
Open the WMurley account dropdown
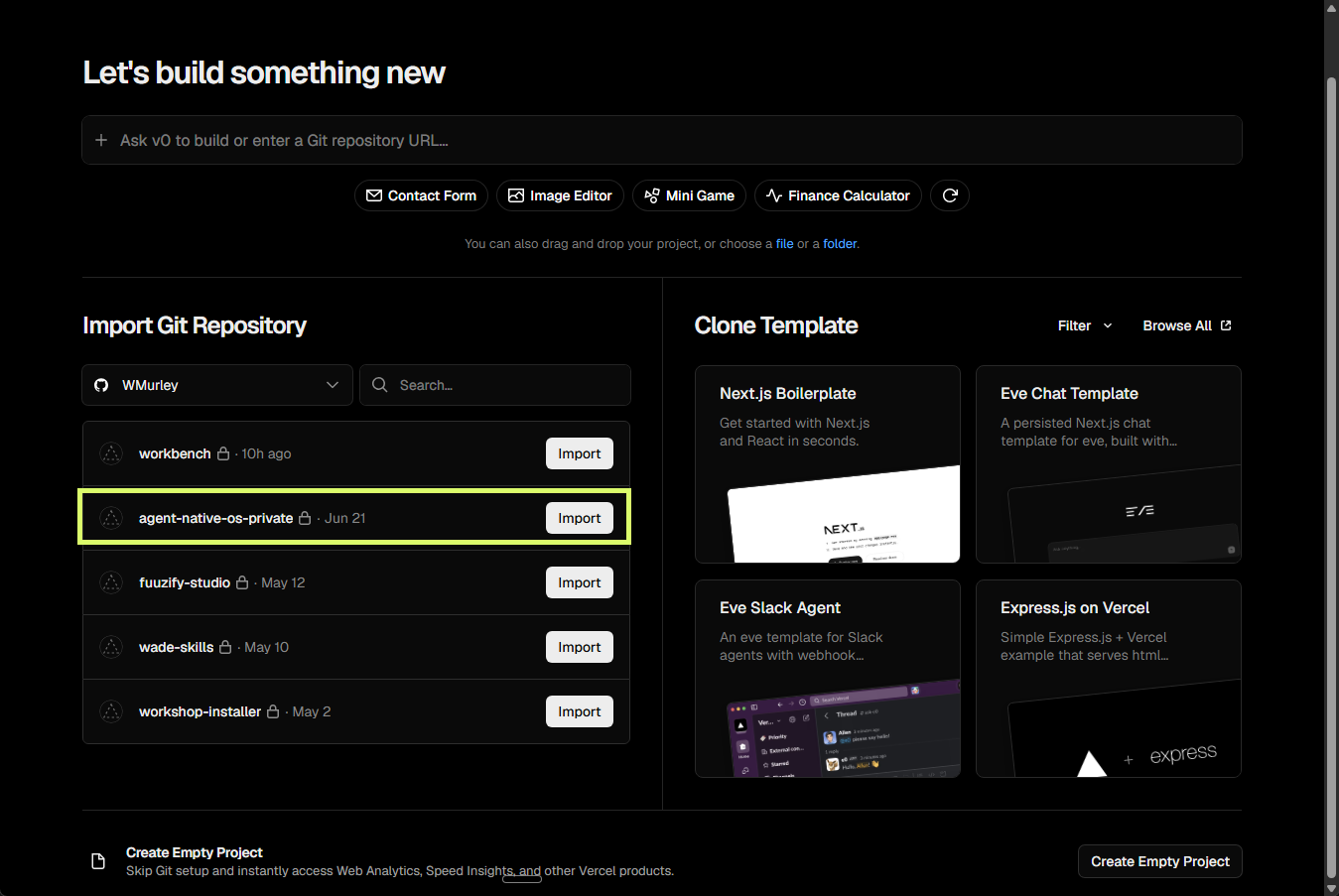[217, 385]
